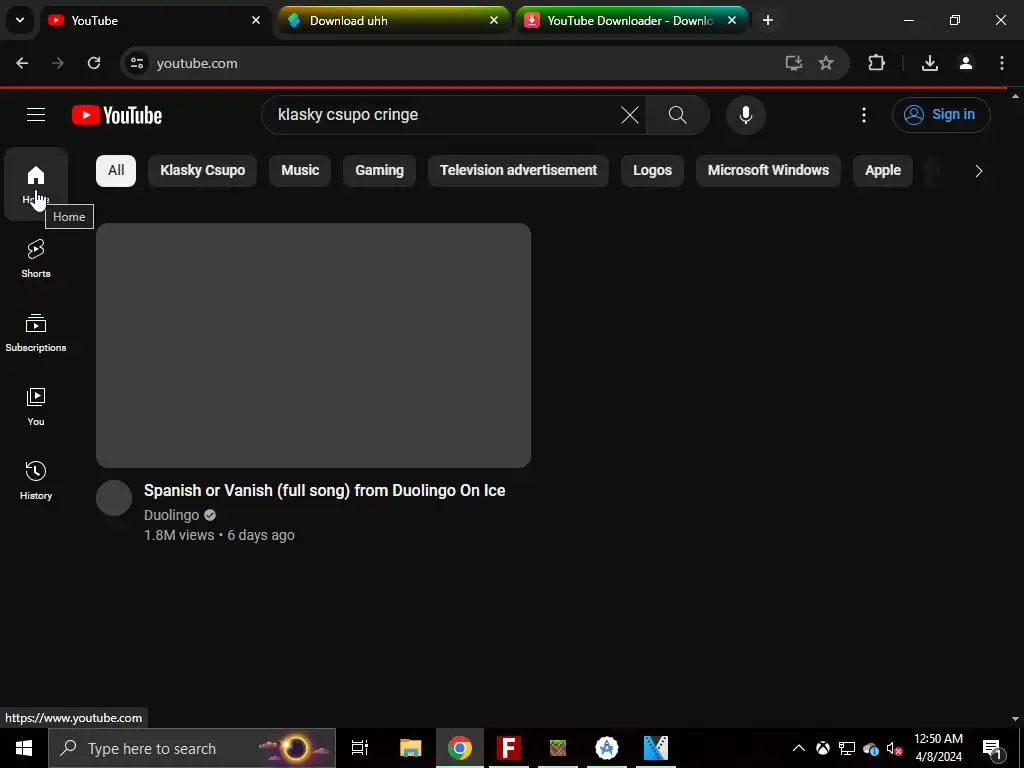
Task: Open the Spanish or Vanish video title
Action: (325, 490)
